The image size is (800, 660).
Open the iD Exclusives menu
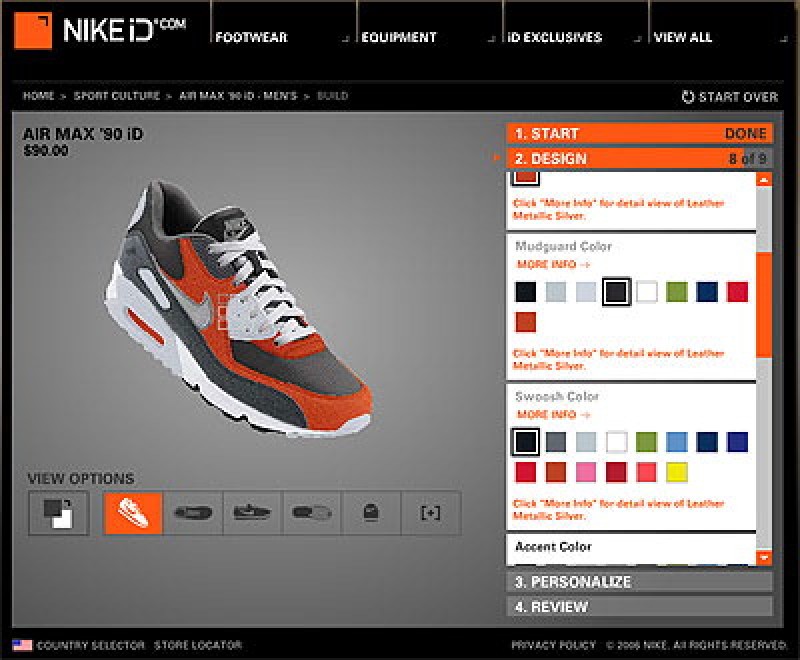tap(555, 37)
